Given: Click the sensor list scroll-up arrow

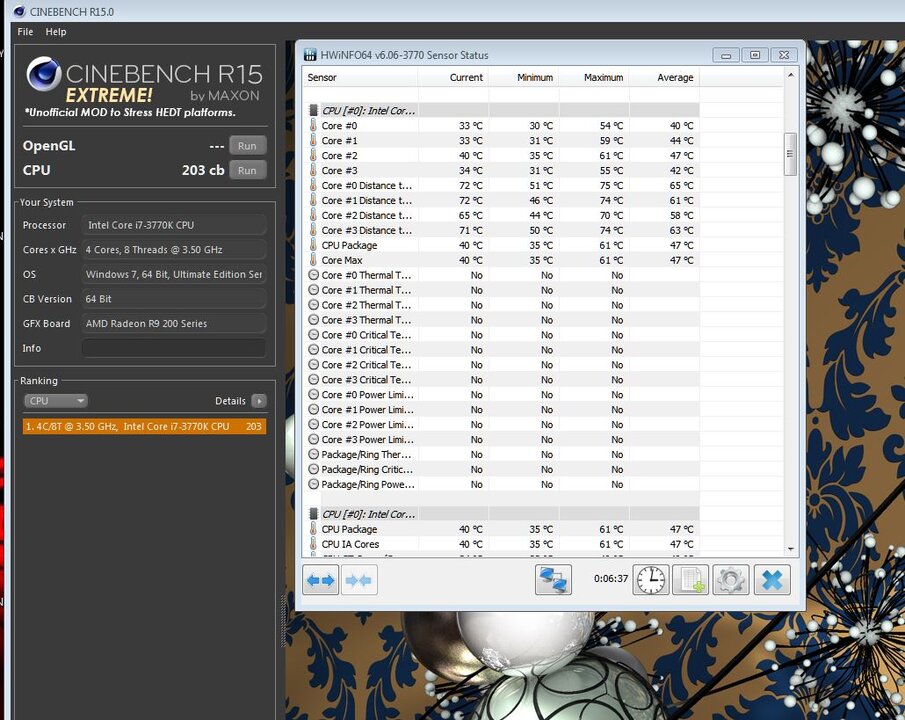Looking at the screenshot, I should coord(790,75).
